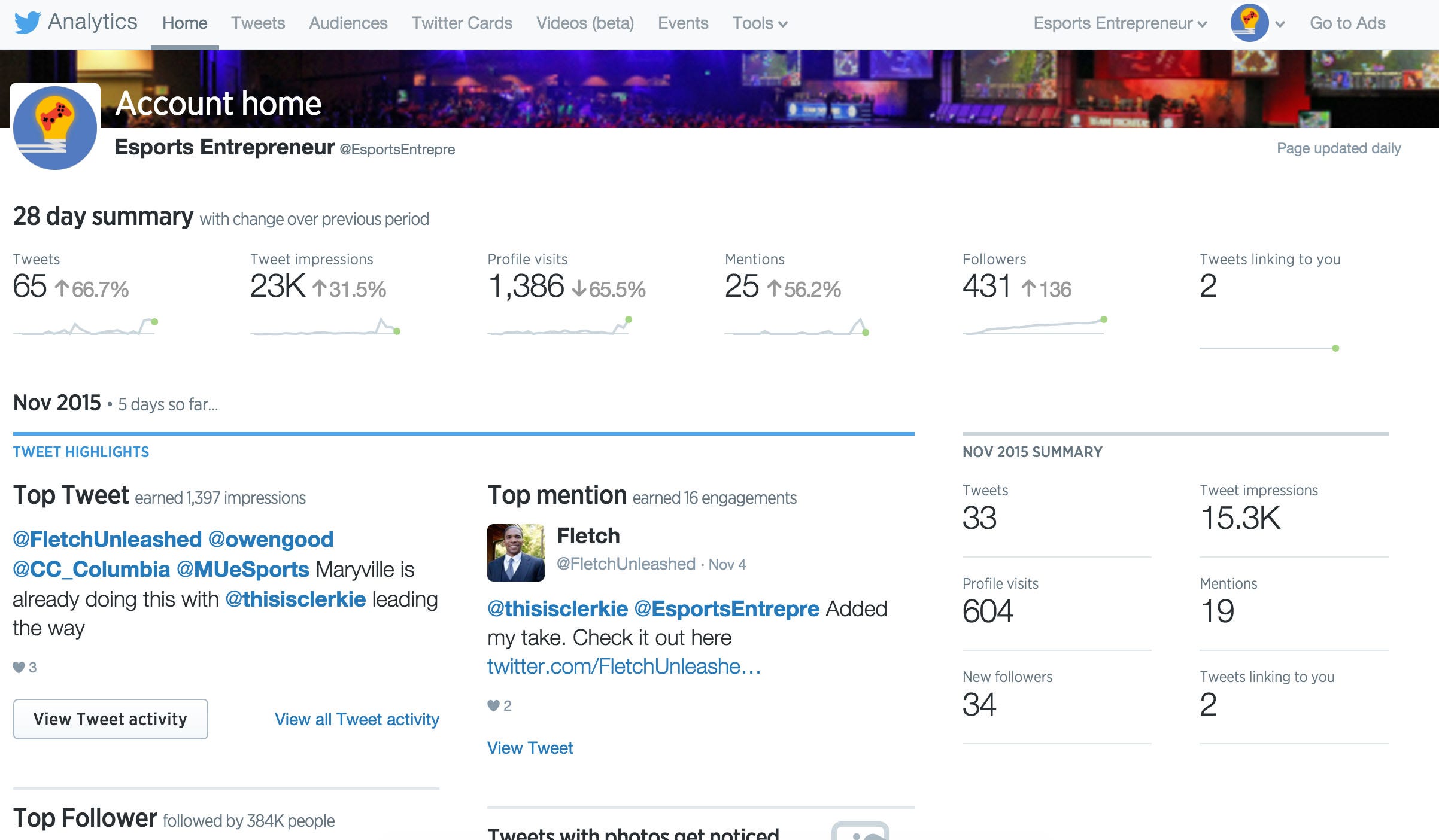This screenshot has width=1439, height=840.
Task: Click Fletch's profile photo
Action: point(516,553)
